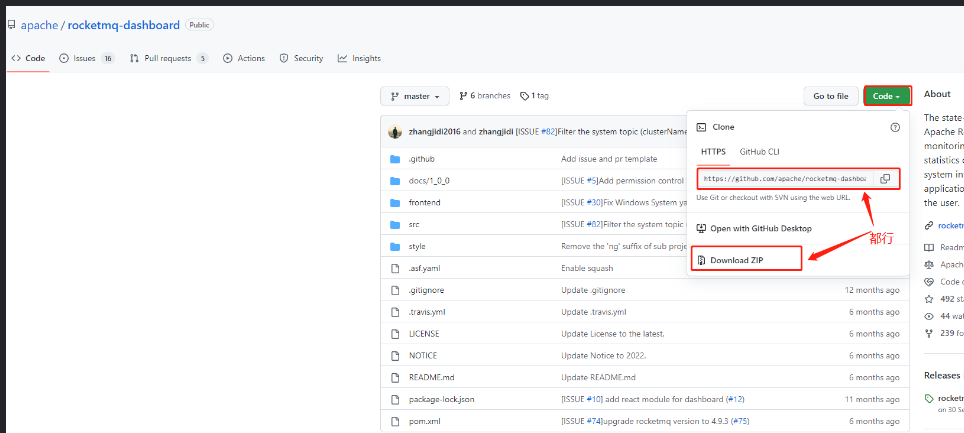Open the src folder
964x433 pixels.
(414, 224)
